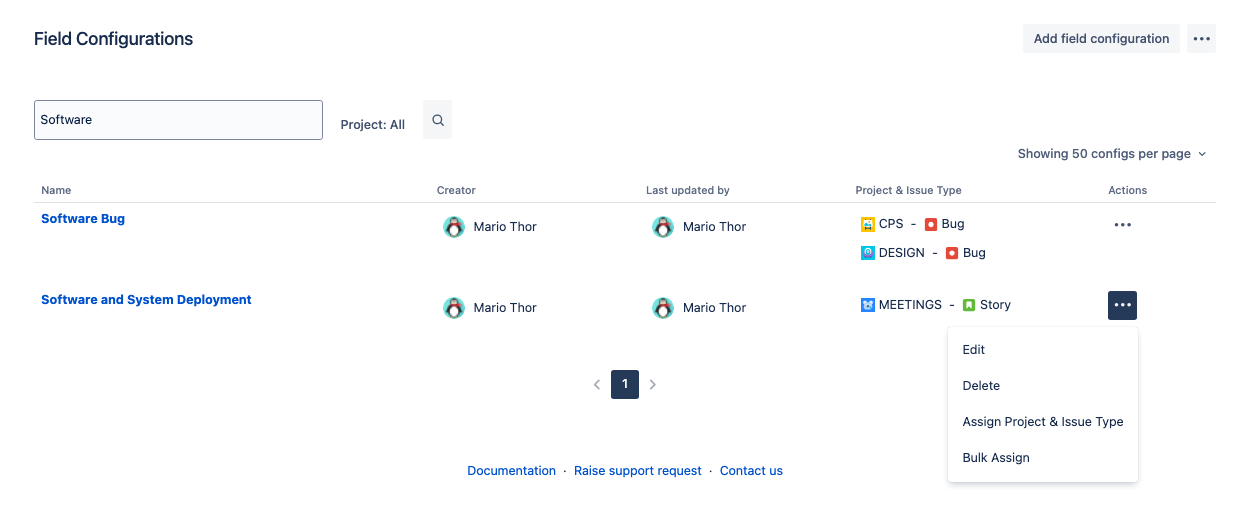
Task: Click the CPS project icon
Action: 868,224
